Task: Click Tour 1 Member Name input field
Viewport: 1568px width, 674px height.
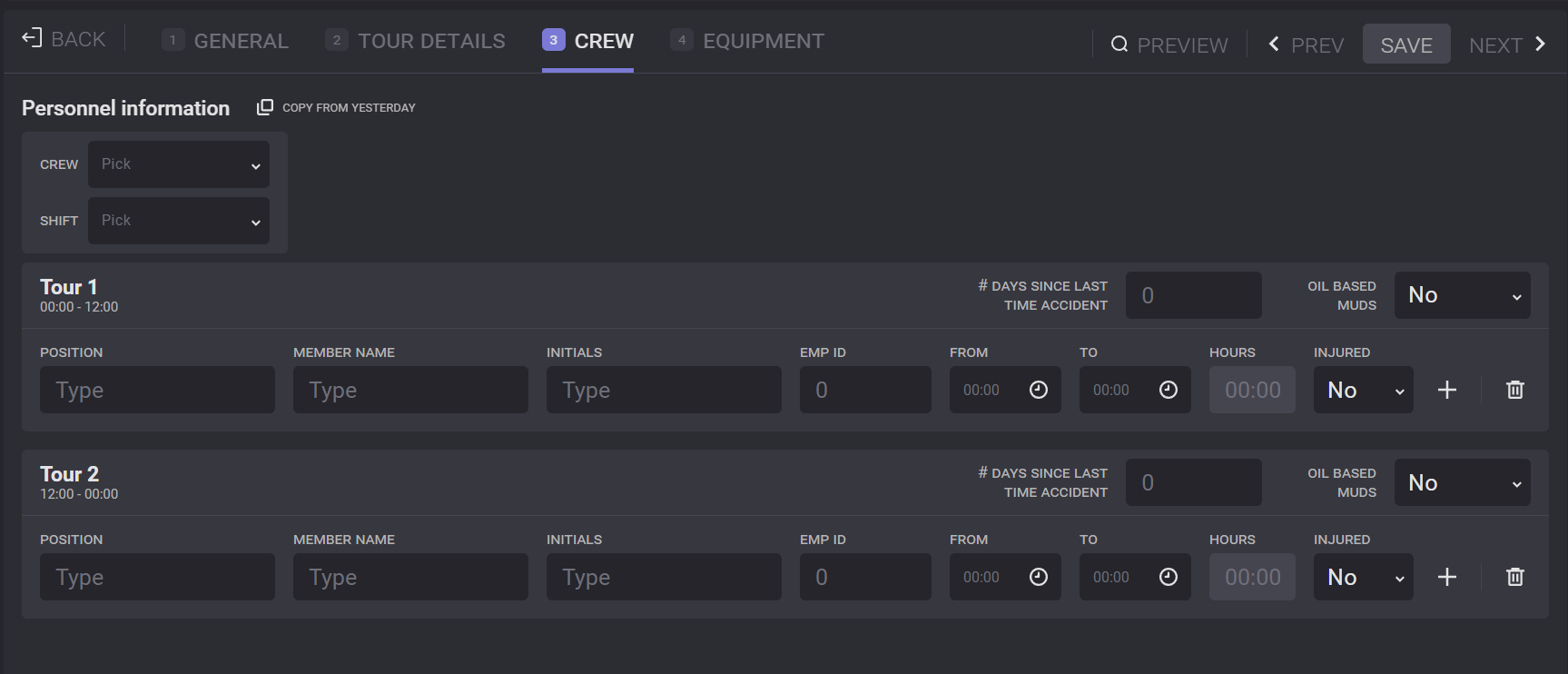Action: click(410, 390)
